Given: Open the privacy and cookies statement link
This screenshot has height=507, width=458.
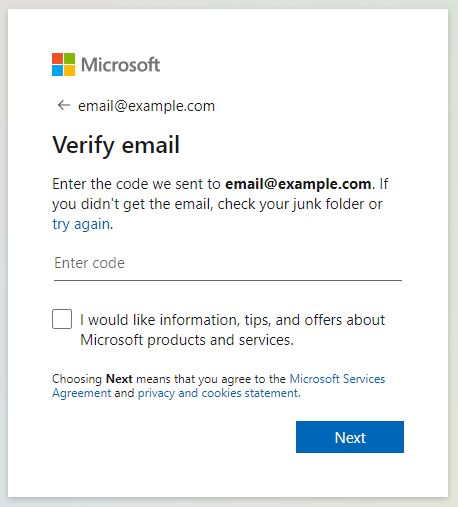Looking at the screenshot, I should pyautogui.click(x=218, y=393).
